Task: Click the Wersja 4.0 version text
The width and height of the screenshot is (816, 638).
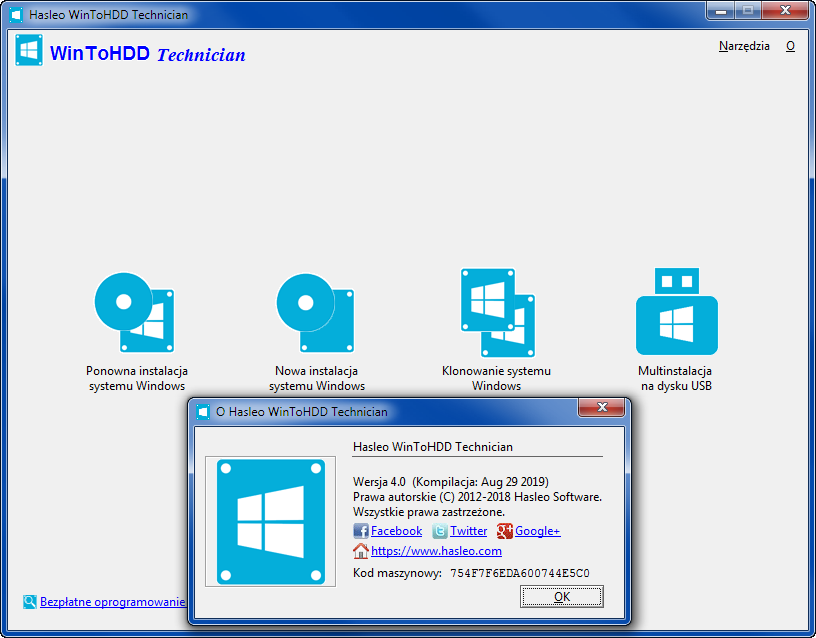Action: pos(451,482)
